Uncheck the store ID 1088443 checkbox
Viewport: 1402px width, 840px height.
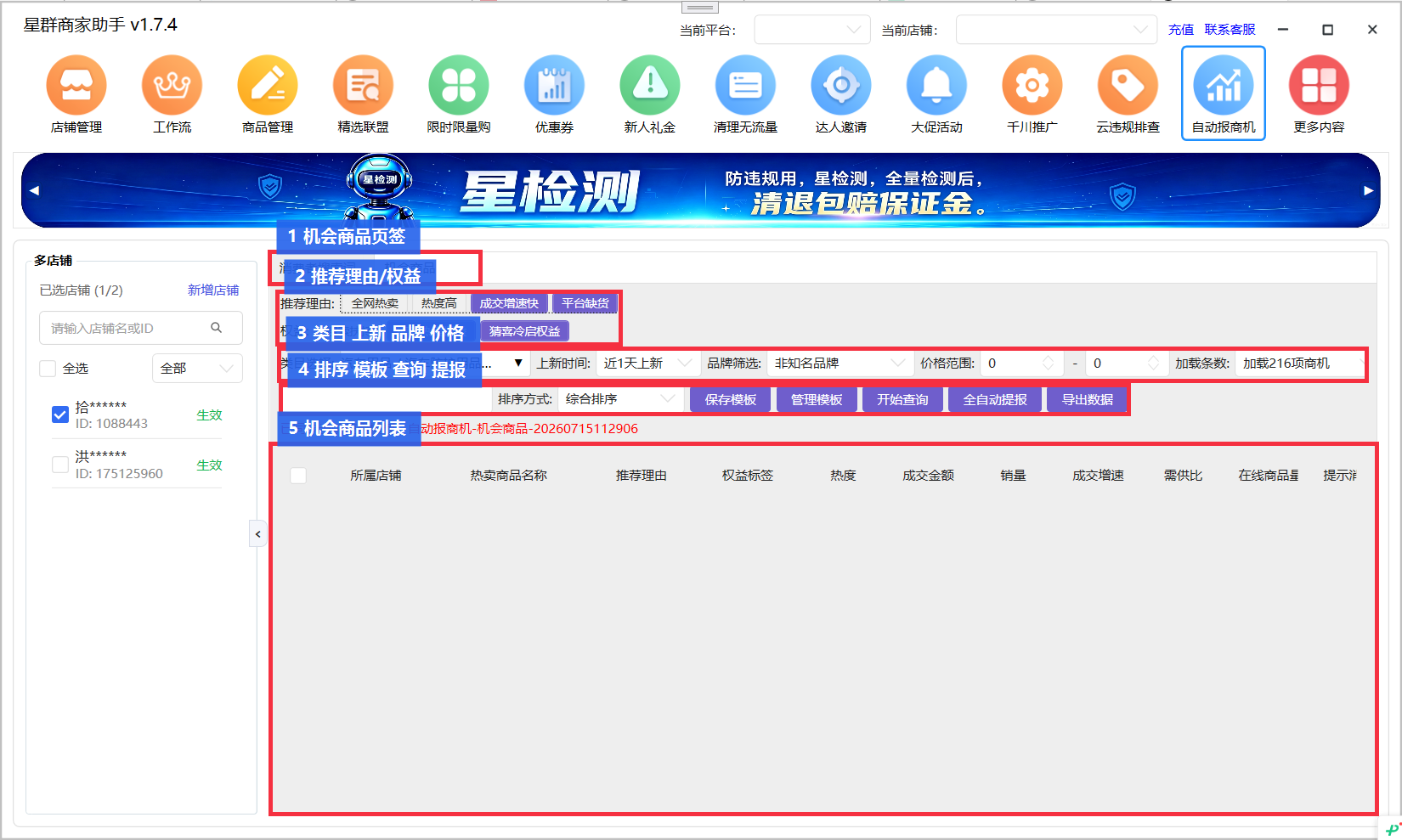point(60,414)
